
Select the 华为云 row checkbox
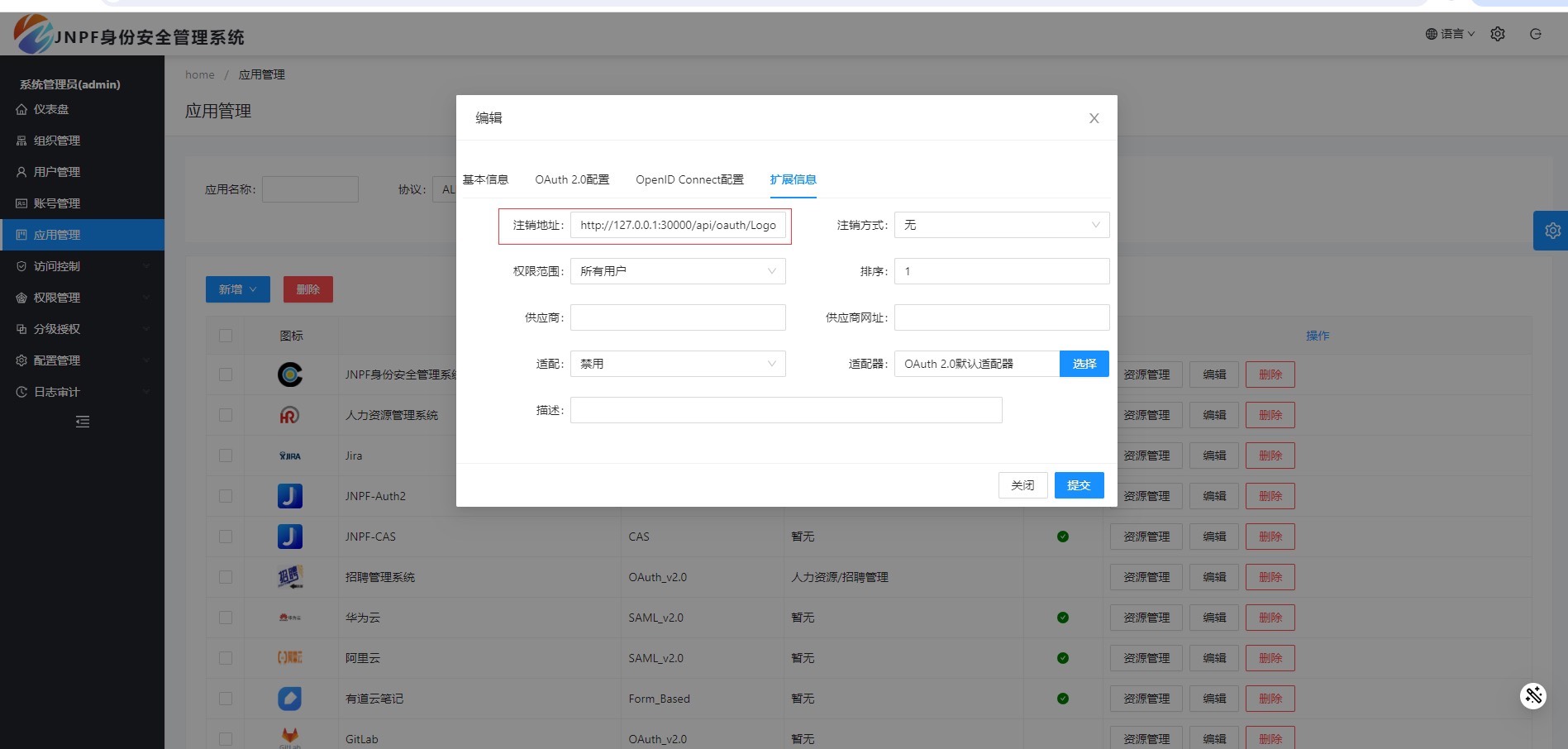coord(226,618)
